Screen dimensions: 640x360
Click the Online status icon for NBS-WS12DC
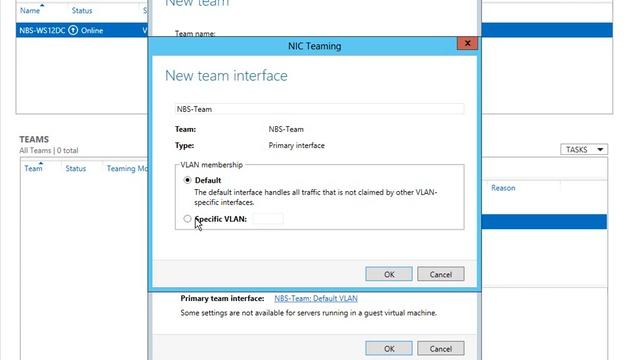coord(73,30)
